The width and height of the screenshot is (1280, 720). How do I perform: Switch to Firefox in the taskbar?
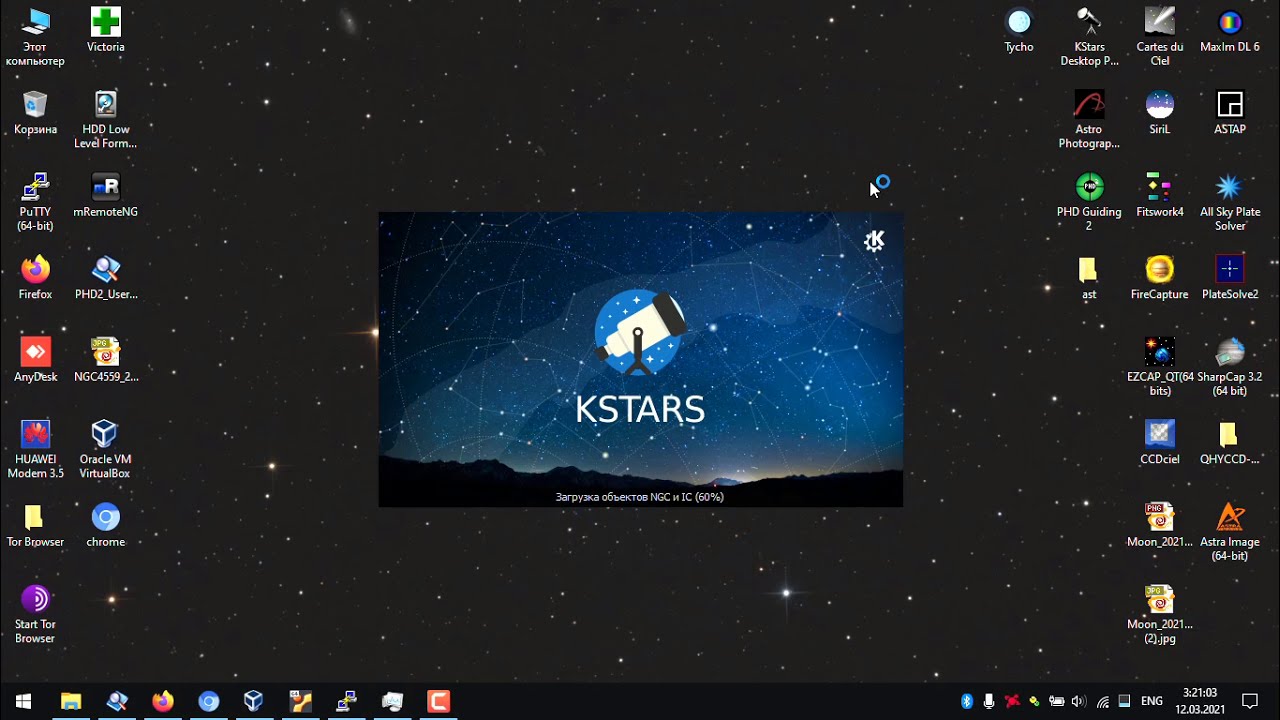pyautogui.click(x=162, y=701)
